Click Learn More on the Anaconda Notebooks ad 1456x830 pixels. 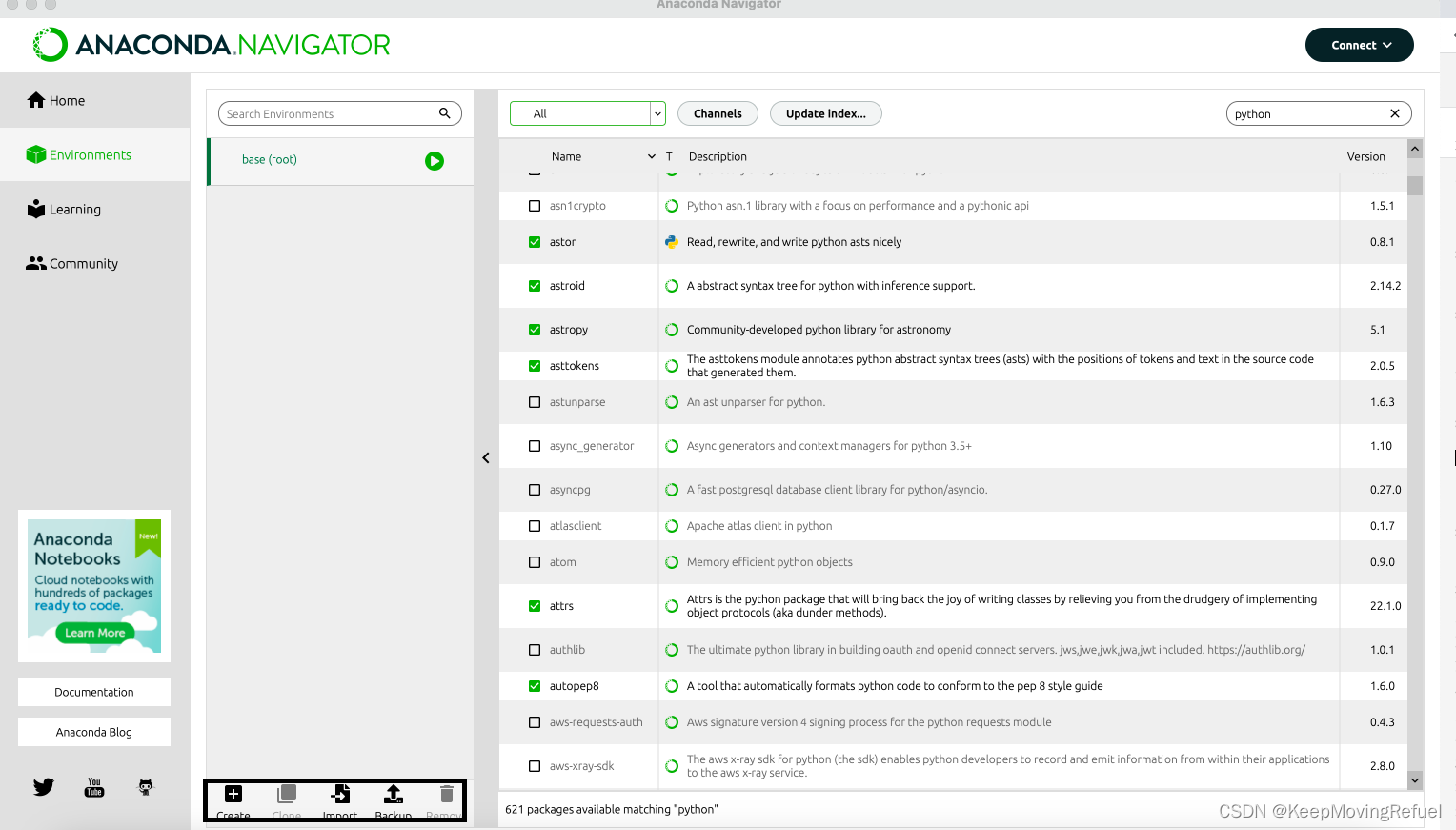pyautogui.click(x=94, y=633)
